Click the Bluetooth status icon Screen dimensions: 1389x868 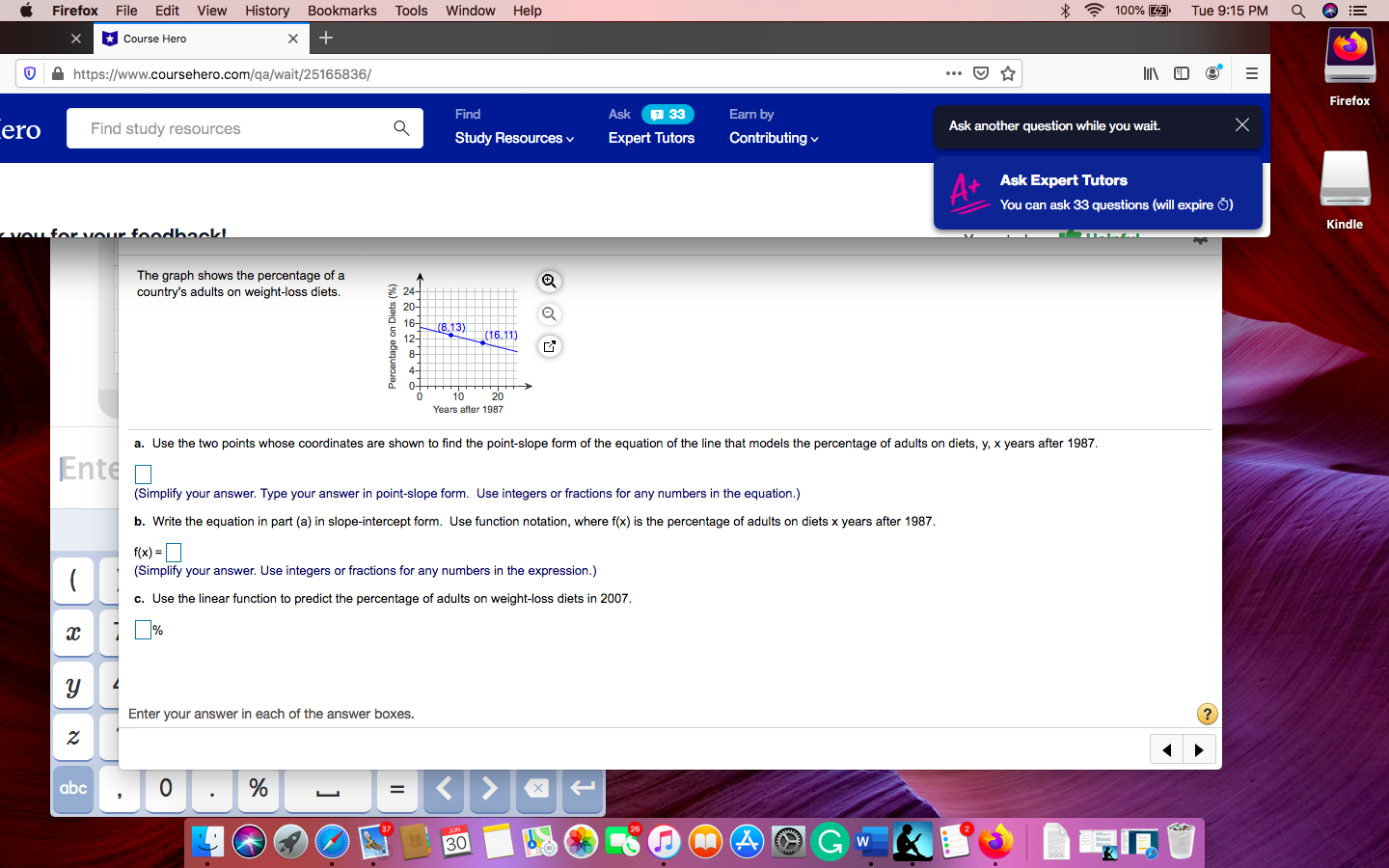coord(1066,11)
